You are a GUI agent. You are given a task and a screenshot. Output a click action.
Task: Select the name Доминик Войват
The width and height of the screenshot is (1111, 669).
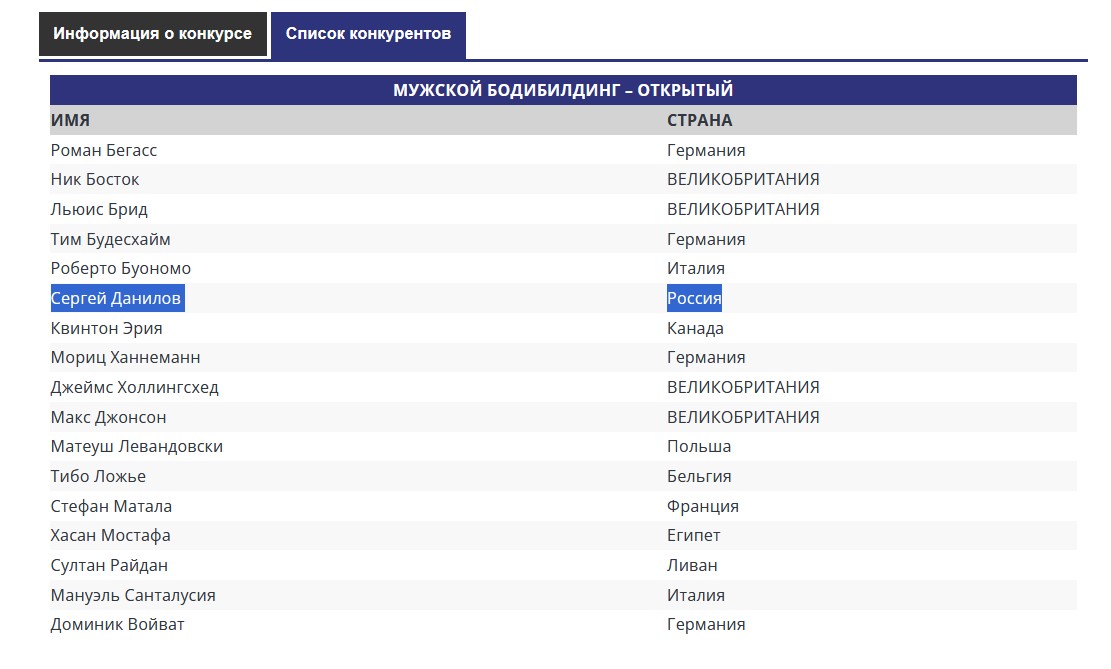(x=118, y=625)
